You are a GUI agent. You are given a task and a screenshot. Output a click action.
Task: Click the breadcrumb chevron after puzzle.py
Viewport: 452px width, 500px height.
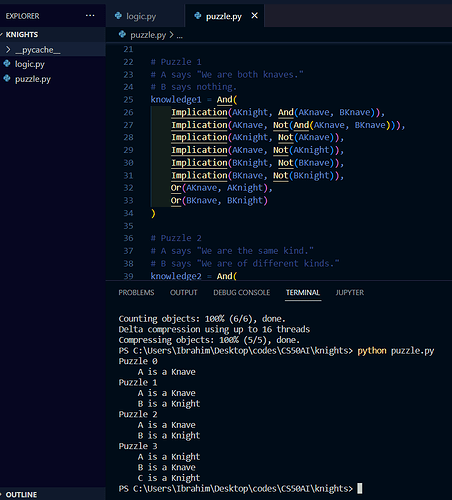point(171,35)
